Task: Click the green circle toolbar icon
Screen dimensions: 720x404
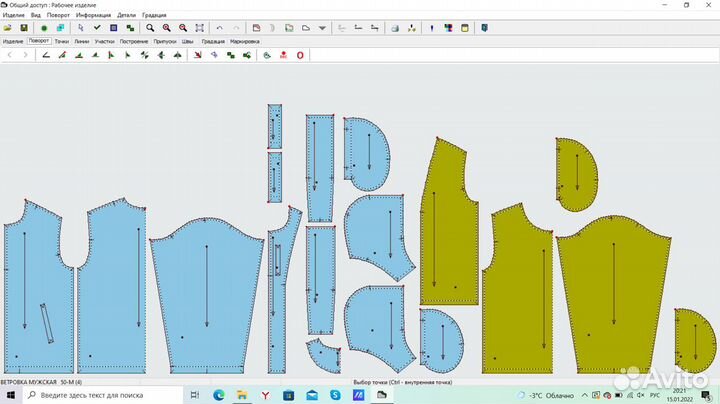Action: pyautogui.click(x=44, y=28)
